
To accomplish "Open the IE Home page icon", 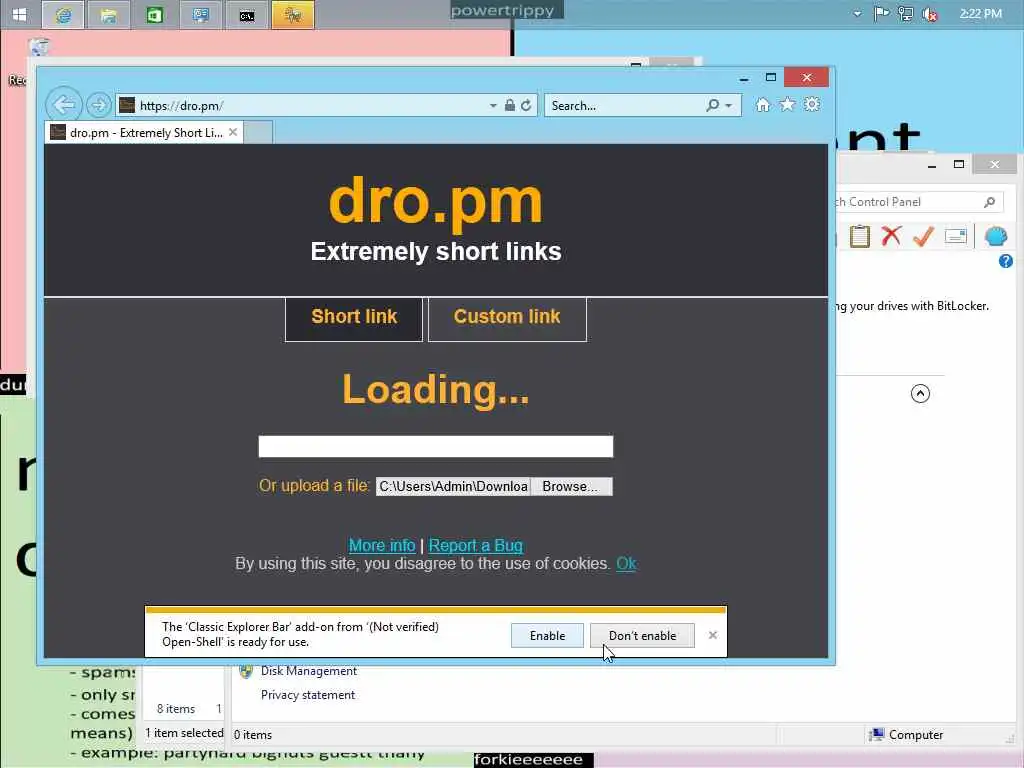I will 763,104.
